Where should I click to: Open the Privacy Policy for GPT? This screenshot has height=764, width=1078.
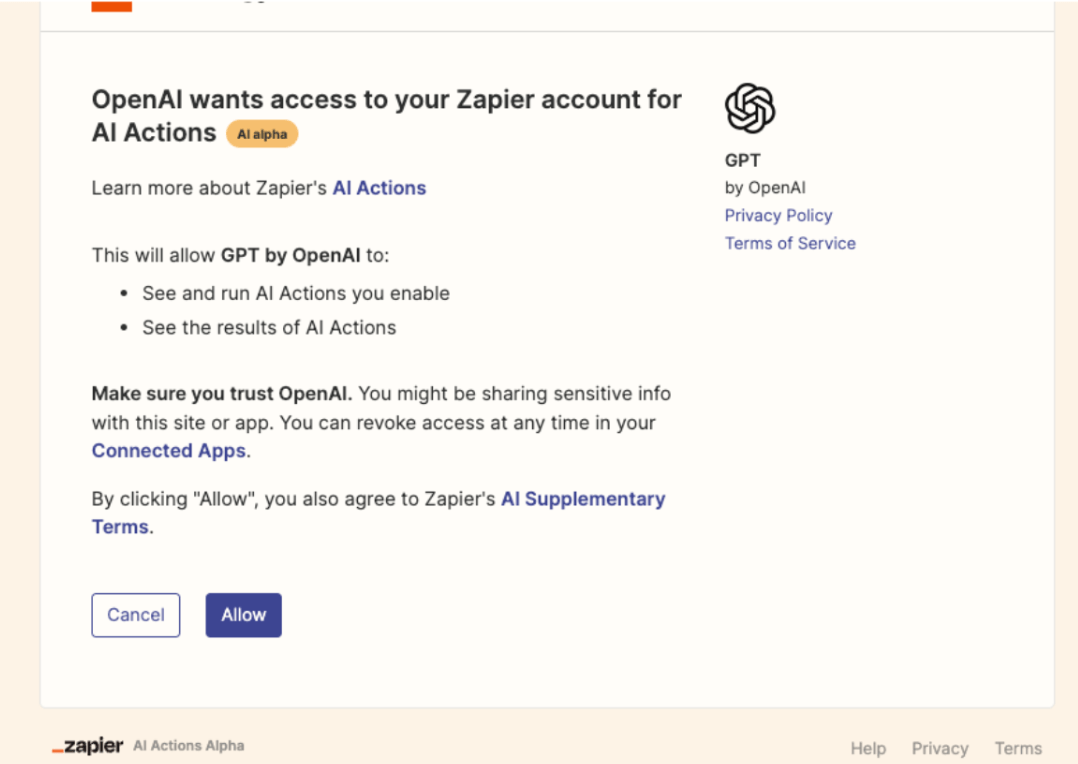pos(778,215)
